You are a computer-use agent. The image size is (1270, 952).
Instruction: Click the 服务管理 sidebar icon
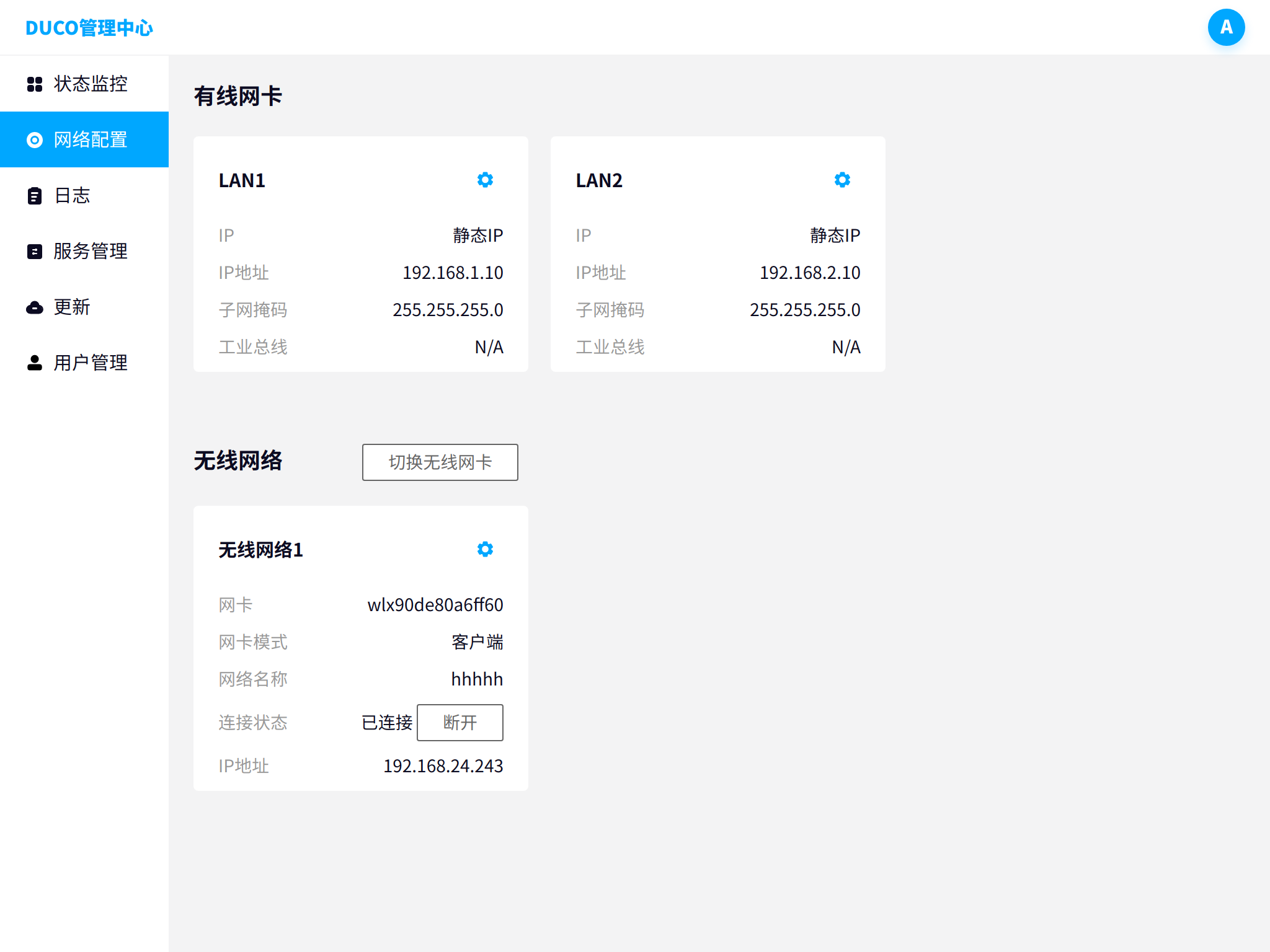pyautogui.click(x=35, y=252)
